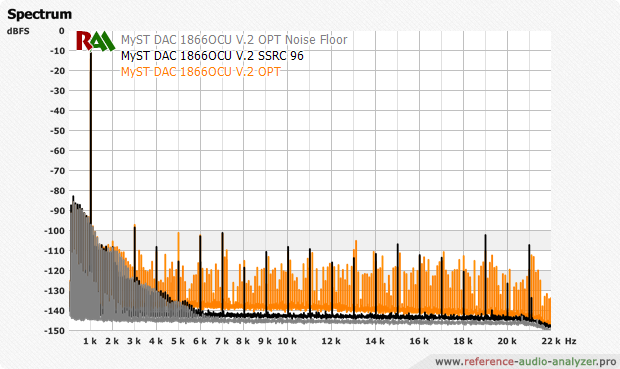Select the 'MyST DAC 1866OCU V.2 OPT Noise Floor' legend entry
The image size is (620, 369).
234,40
